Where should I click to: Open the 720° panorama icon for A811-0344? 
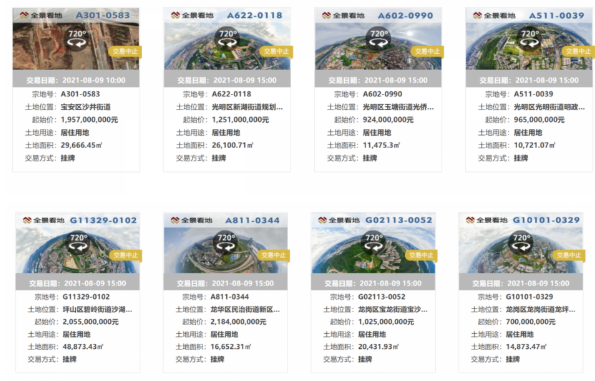tap(226, 242)
